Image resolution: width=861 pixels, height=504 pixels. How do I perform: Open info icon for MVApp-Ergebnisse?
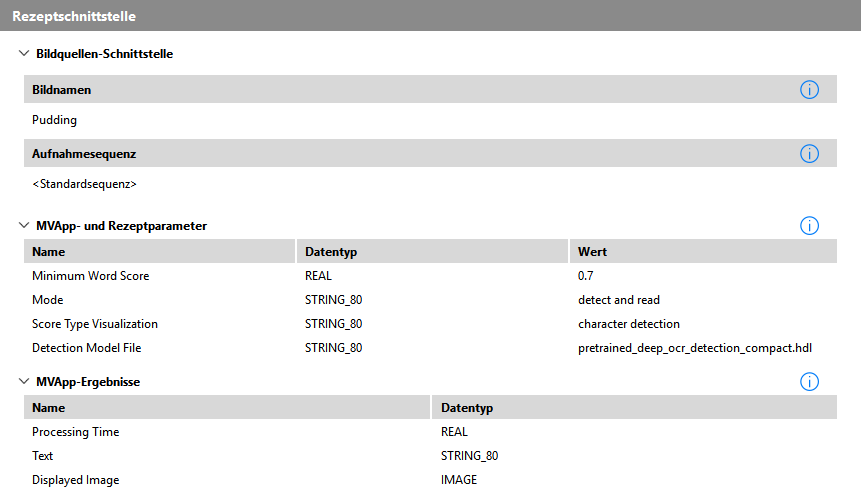pos(809,381)
